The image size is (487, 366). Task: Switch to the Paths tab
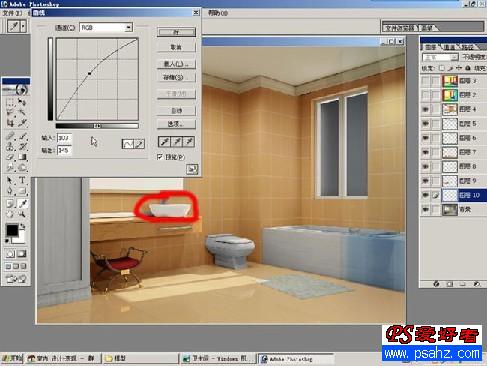point(468,47)
